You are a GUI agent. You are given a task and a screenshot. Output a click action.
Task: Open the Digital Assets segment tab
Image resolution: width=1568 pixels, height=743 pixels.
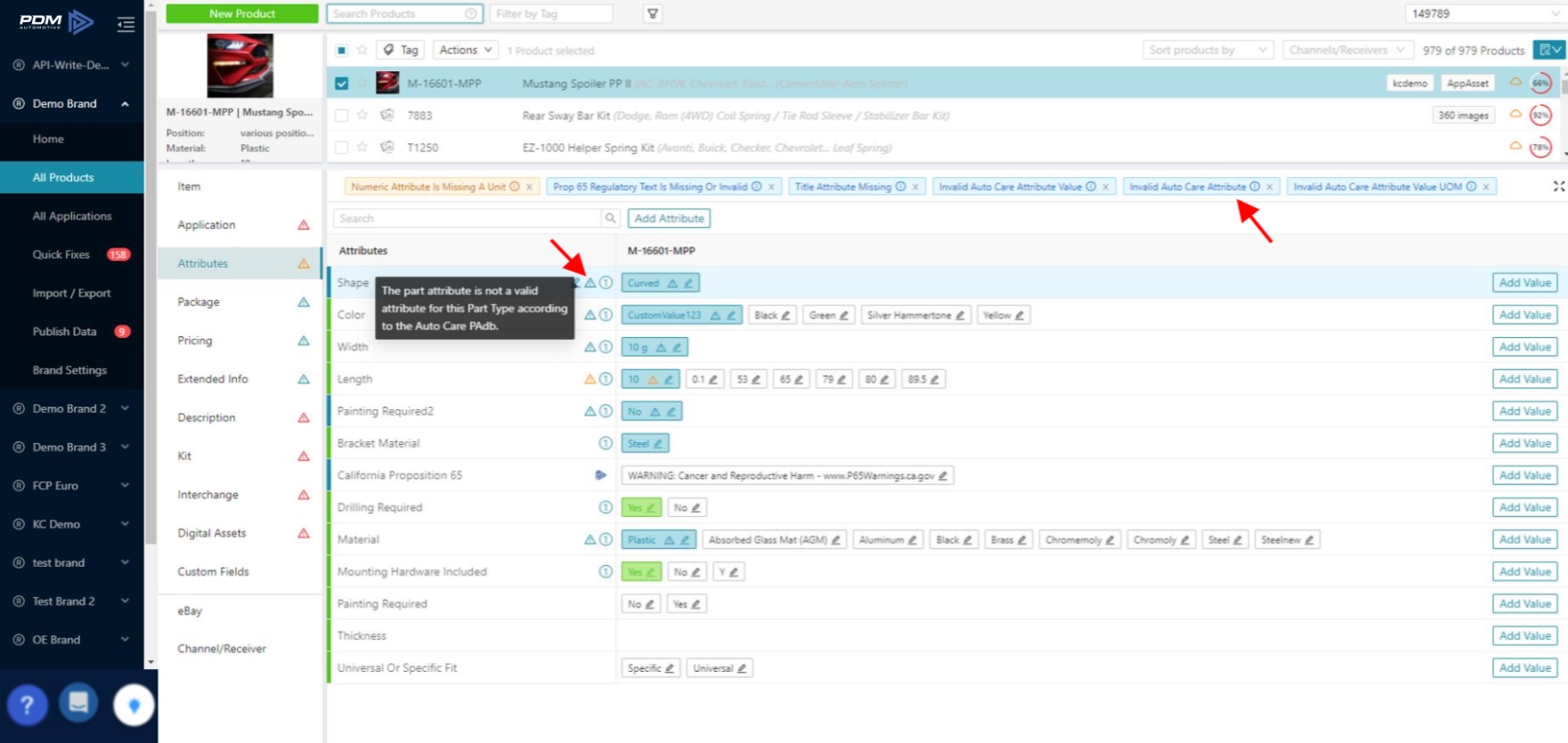[x=240, y=533]
